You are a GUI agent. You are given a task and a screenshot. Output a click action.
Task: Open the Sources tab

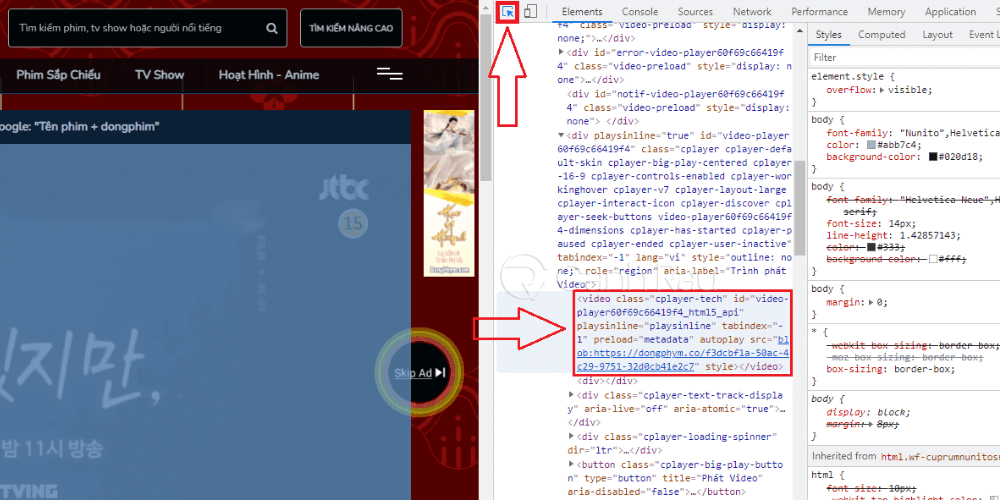tap(695, 11)
